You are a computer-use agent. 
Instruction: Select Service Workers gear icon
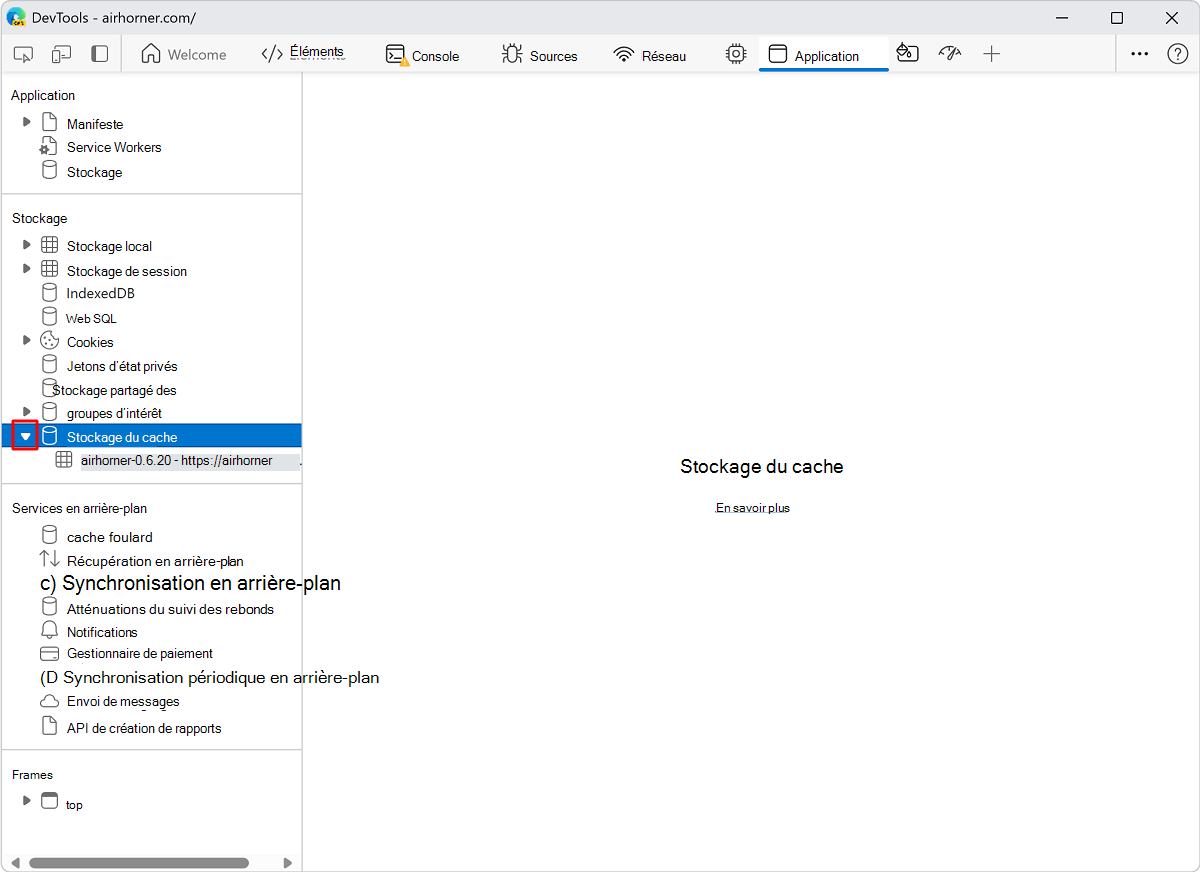coord(49,147)
